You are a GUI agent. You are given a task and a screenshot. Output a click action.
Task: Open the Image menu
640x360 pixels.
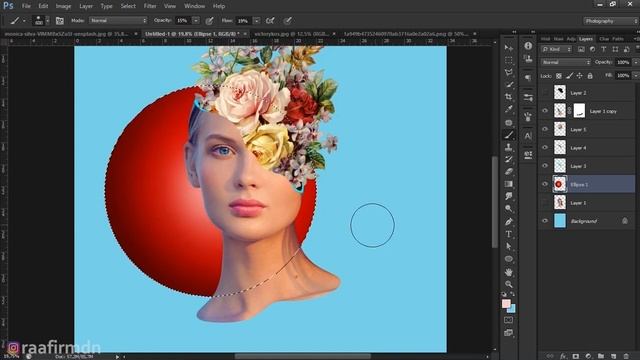(x=63, y=6)
